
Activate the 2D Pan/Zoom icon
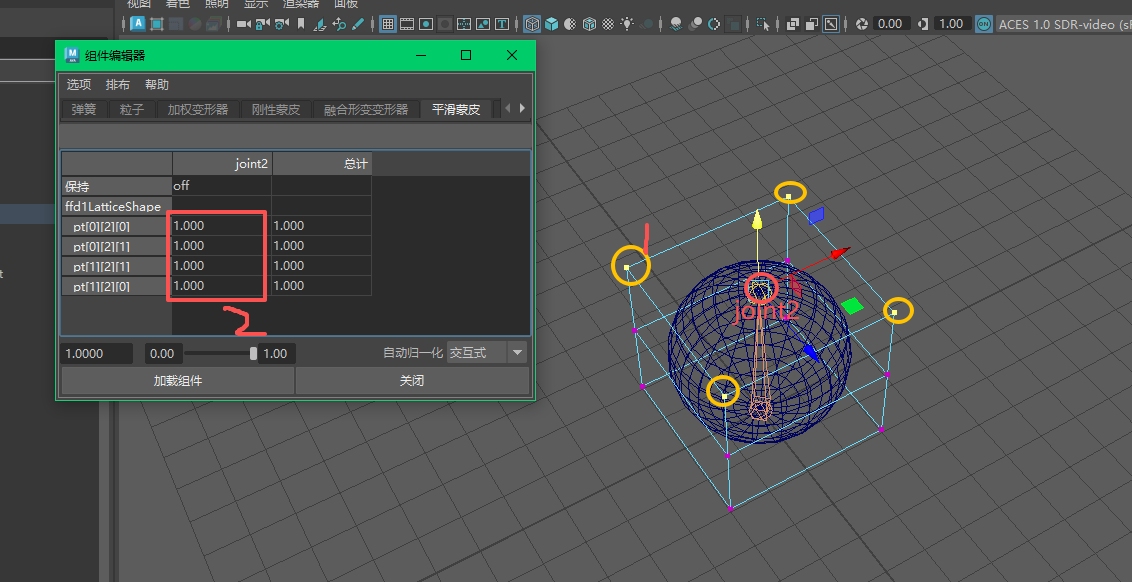coord(339,24)
